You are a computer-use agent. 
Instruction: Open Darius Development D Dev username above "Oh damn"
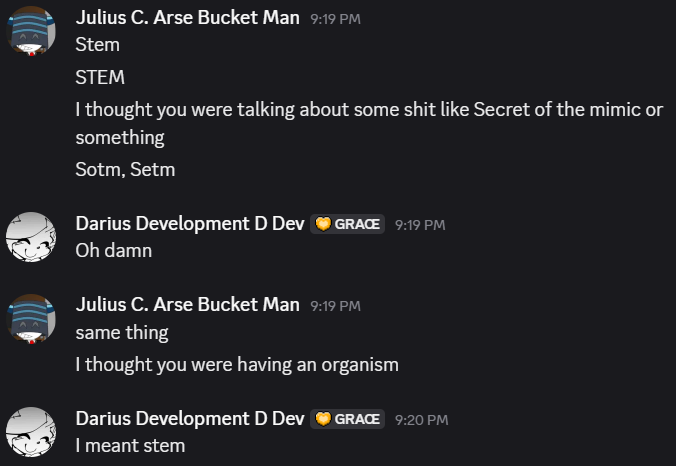click(x=190, y=224)
